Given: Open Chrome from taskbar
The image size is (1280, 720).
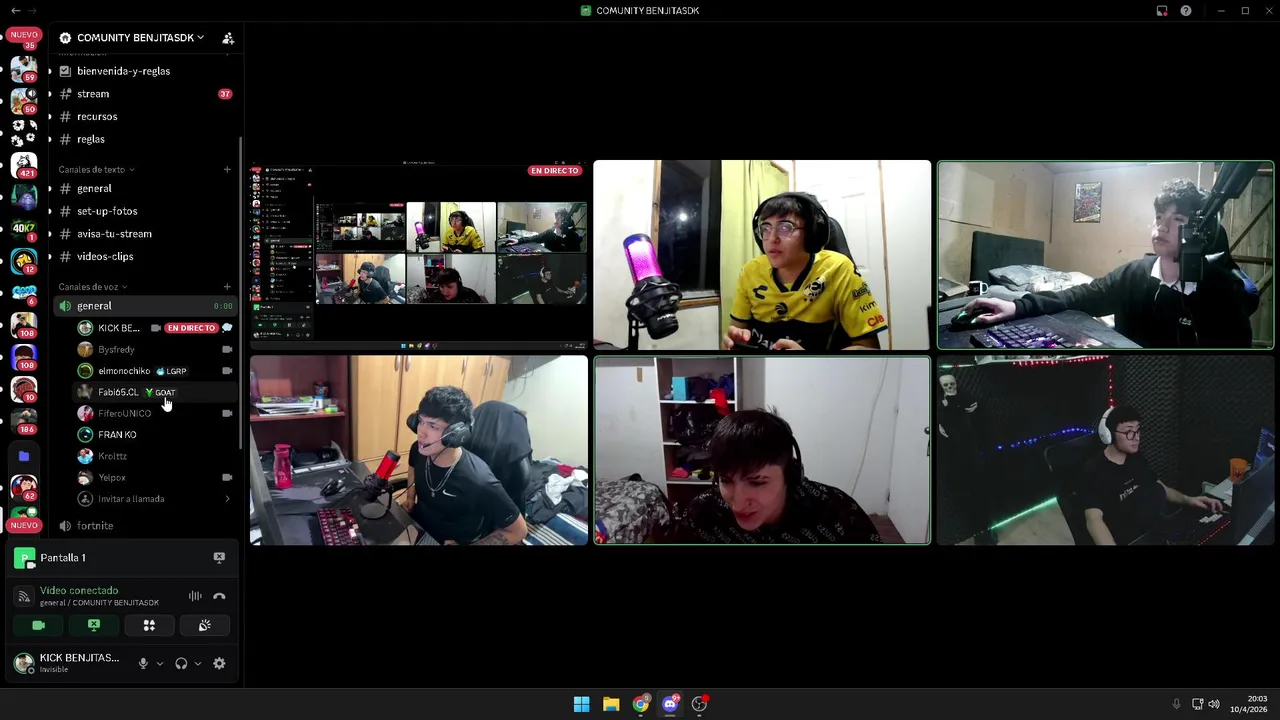Looking at the screenshot, I should point(640,704).
